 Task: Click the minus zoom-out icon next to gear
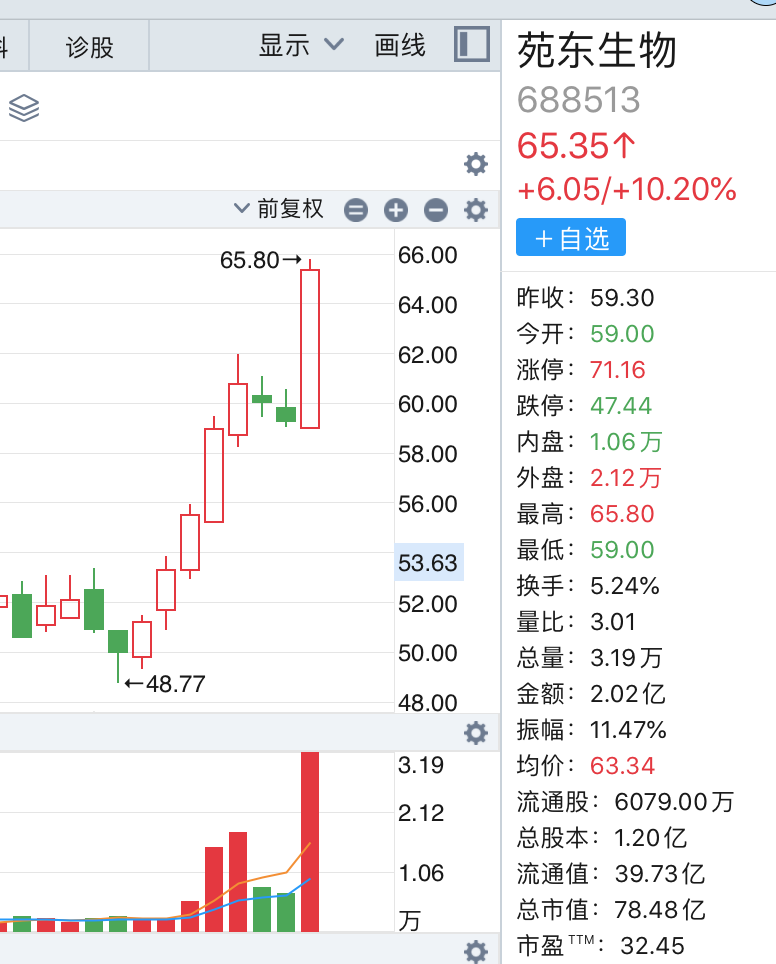436,210
